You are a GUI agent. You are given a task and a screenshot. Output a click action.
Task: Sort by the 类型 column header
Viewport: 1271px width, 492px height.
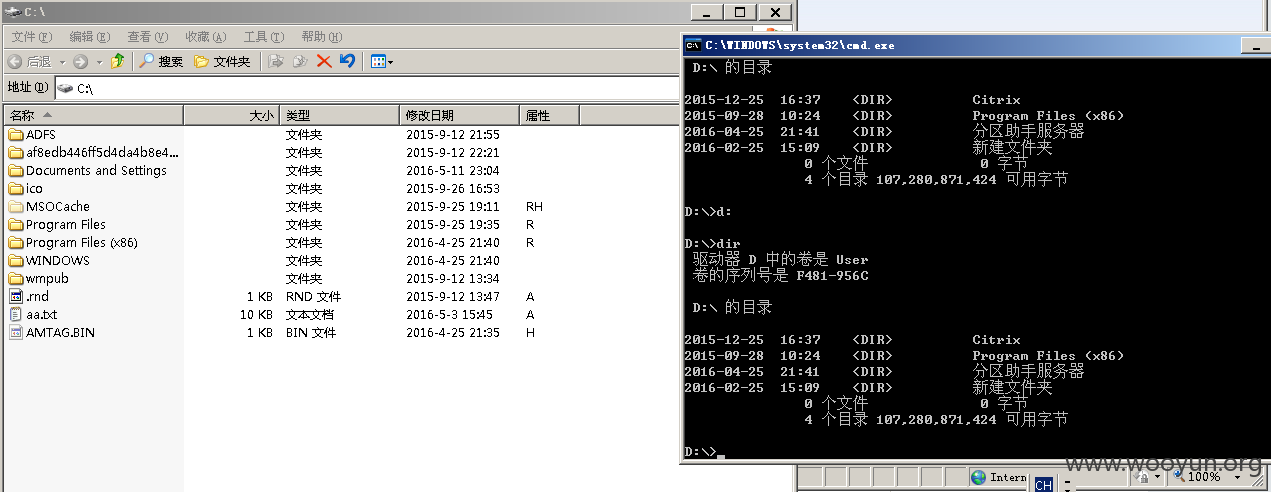(340, 115)
